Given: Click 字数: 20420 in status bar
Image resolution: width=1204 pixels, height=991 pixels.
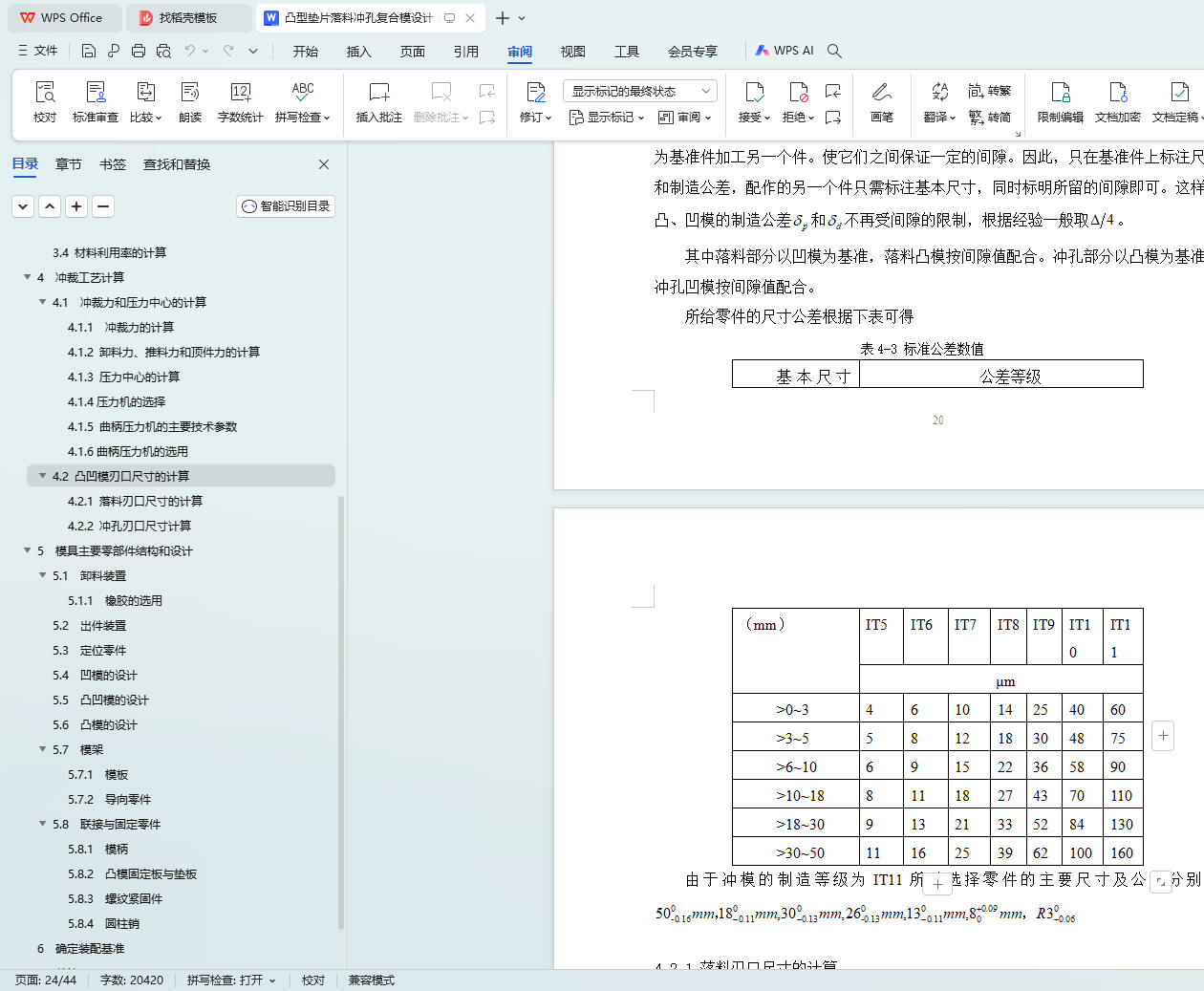Looking at the screenshot, I should 132,980.
